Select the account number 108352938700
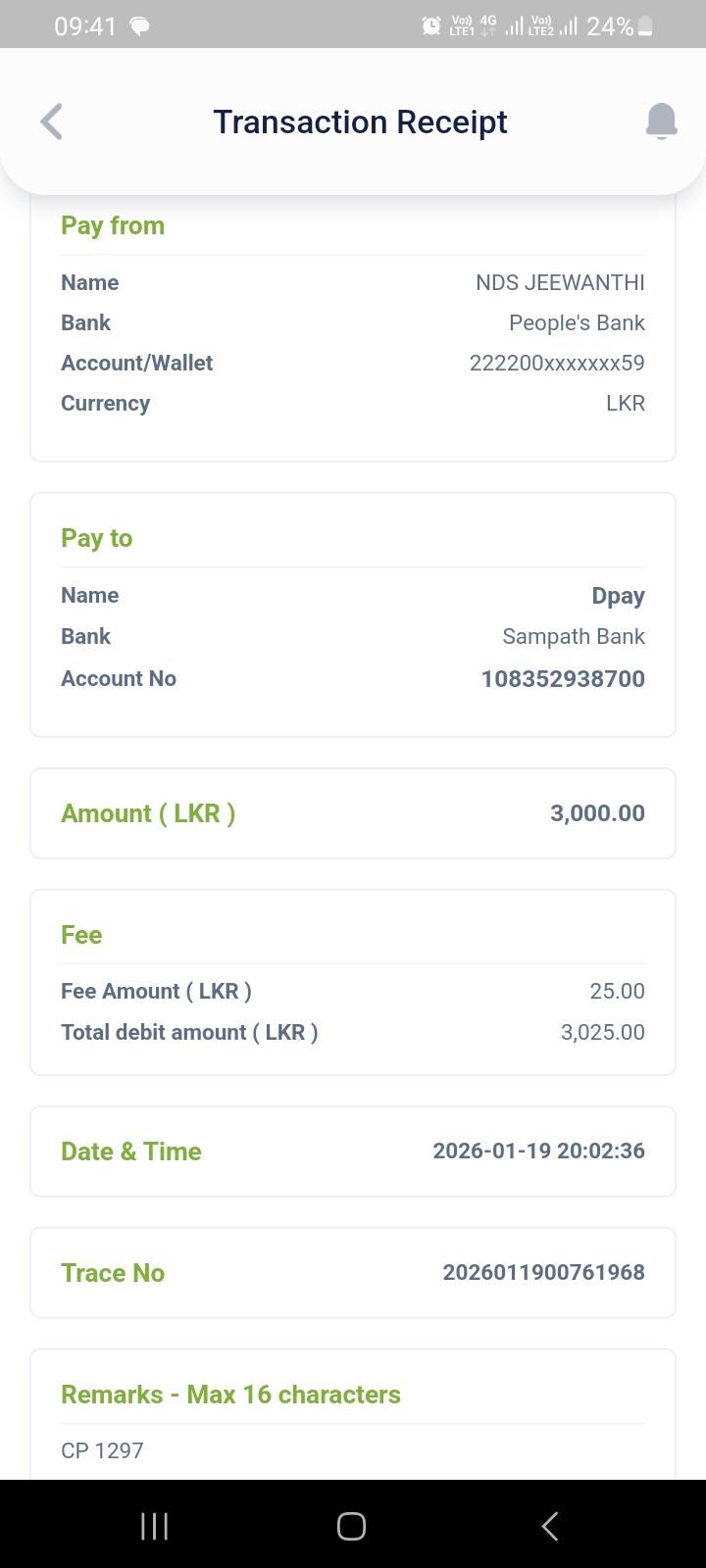 coord(563,679)
